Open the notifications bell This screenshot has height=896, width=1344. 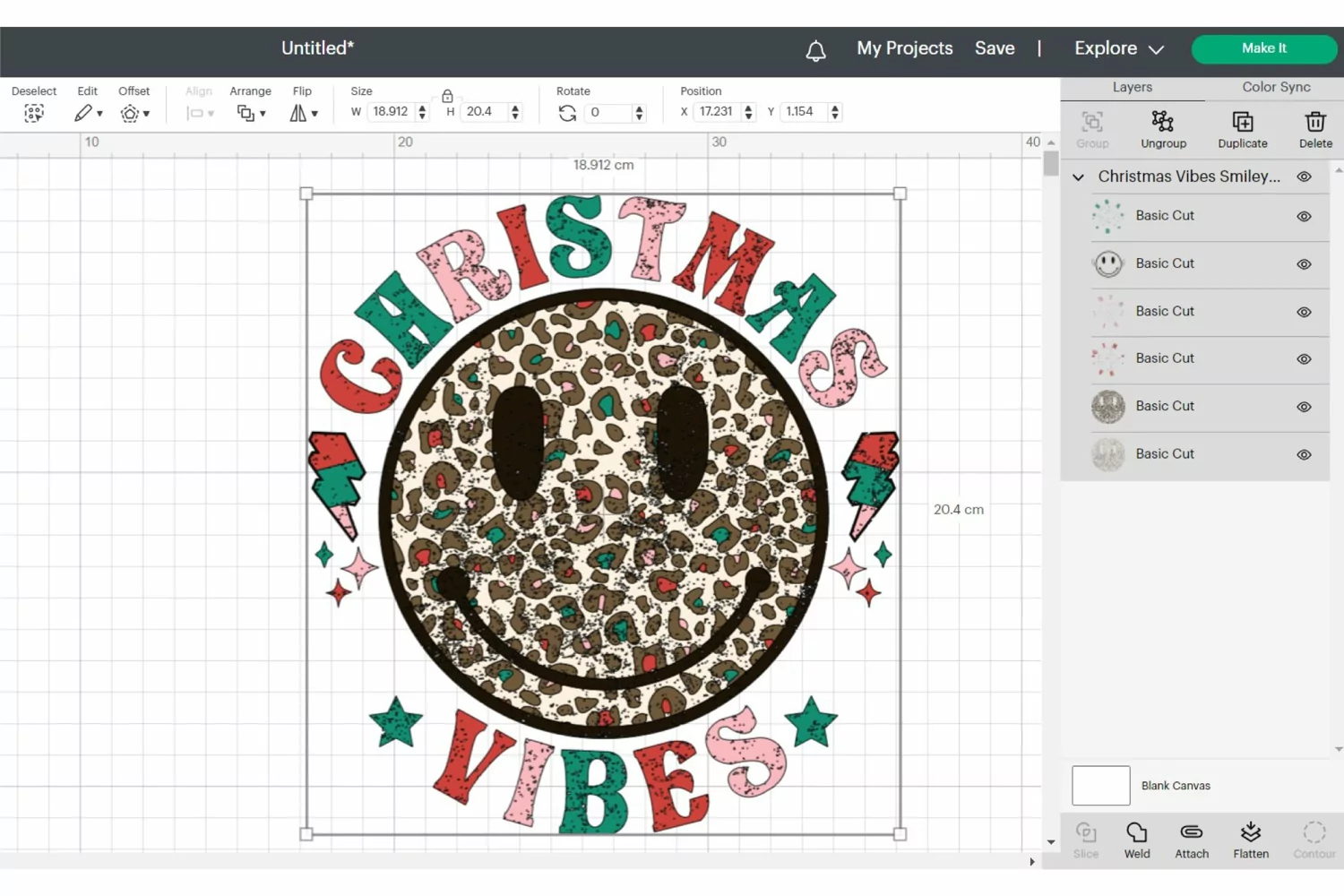(815, 50)
